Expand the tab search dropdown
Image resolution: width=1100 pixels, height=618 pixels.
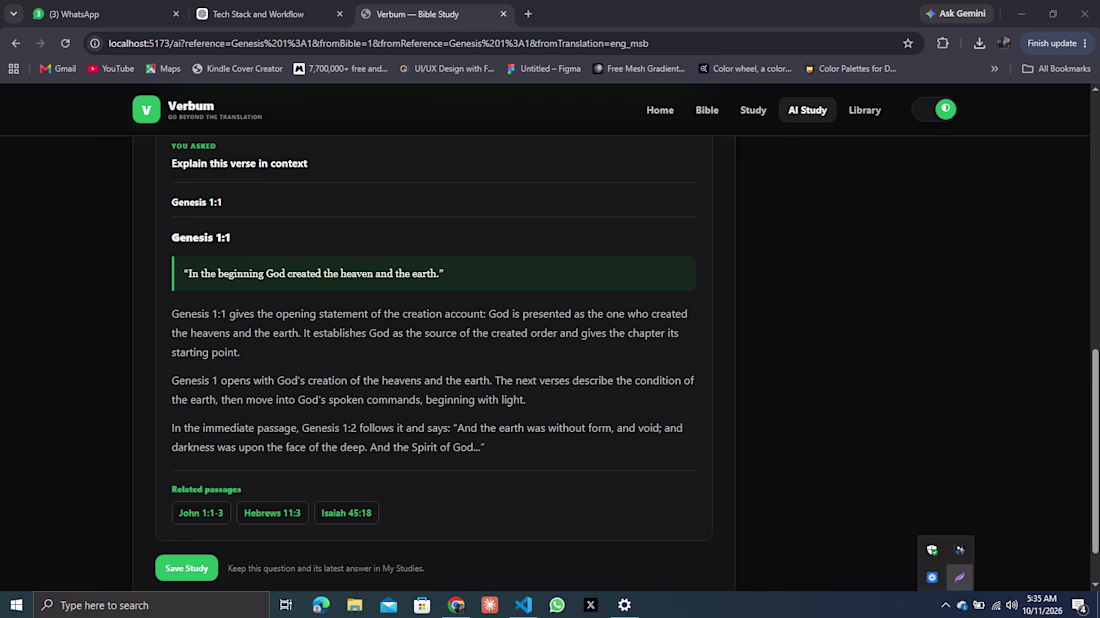tap(13, 14)
